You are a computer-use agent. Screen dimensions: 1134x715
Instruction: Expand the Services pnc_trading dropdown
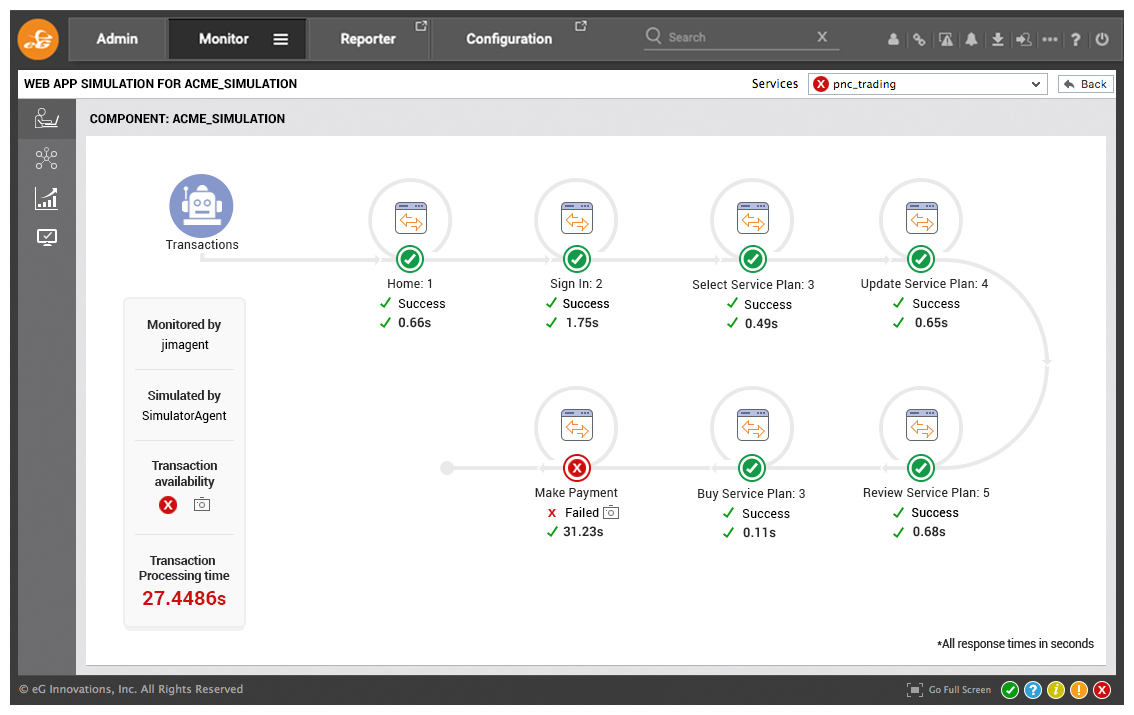point(927,84)
